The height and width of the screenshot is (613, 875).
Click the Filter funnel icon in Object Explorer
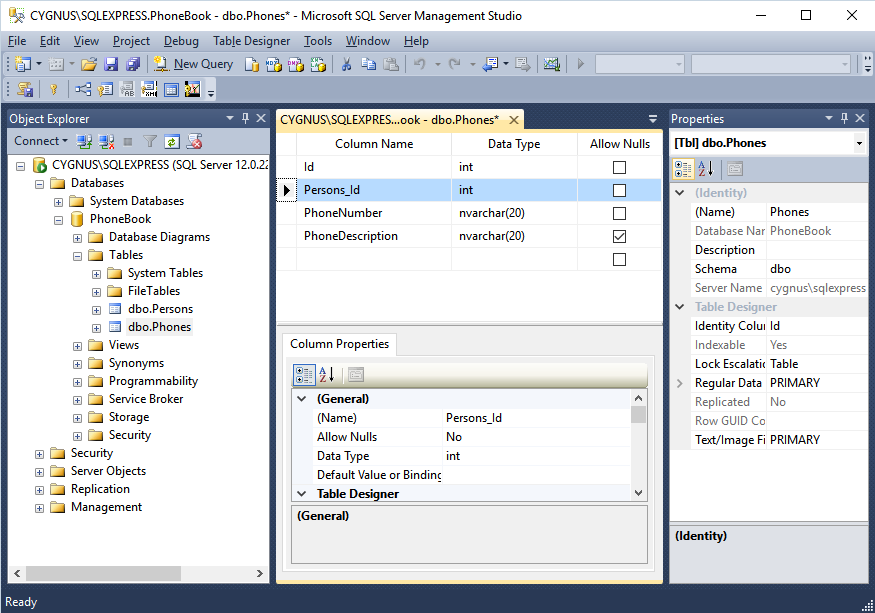(x=150, y=141)
